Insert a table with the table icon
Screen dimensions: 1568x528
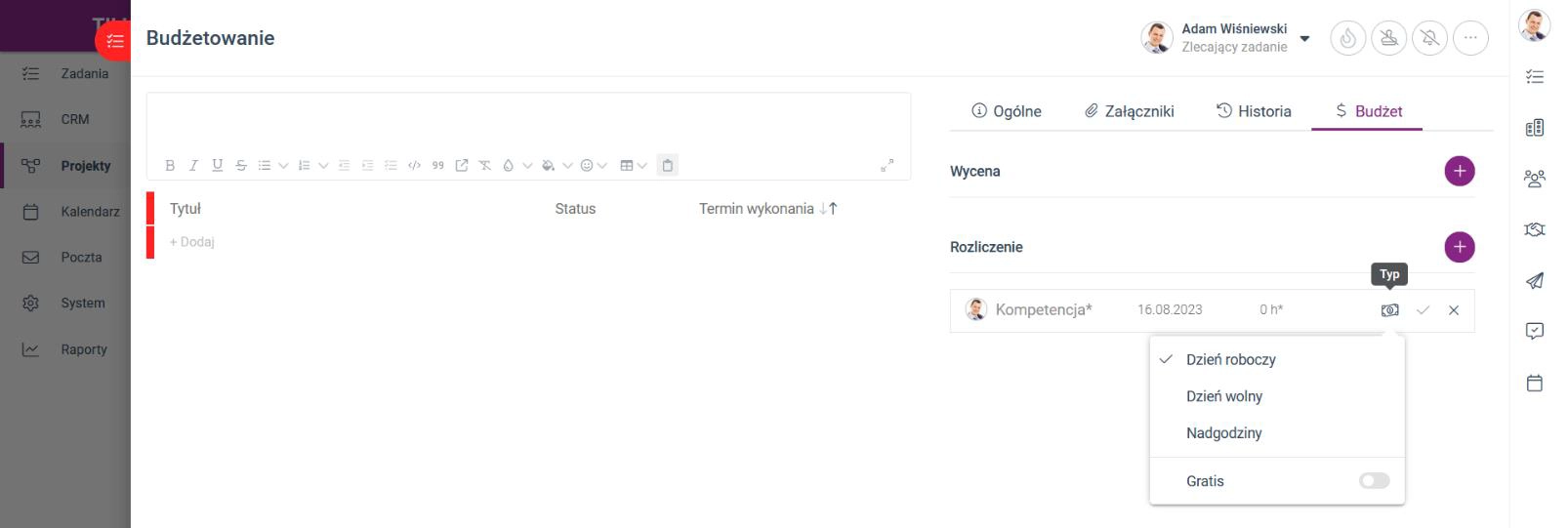point(626,165)
